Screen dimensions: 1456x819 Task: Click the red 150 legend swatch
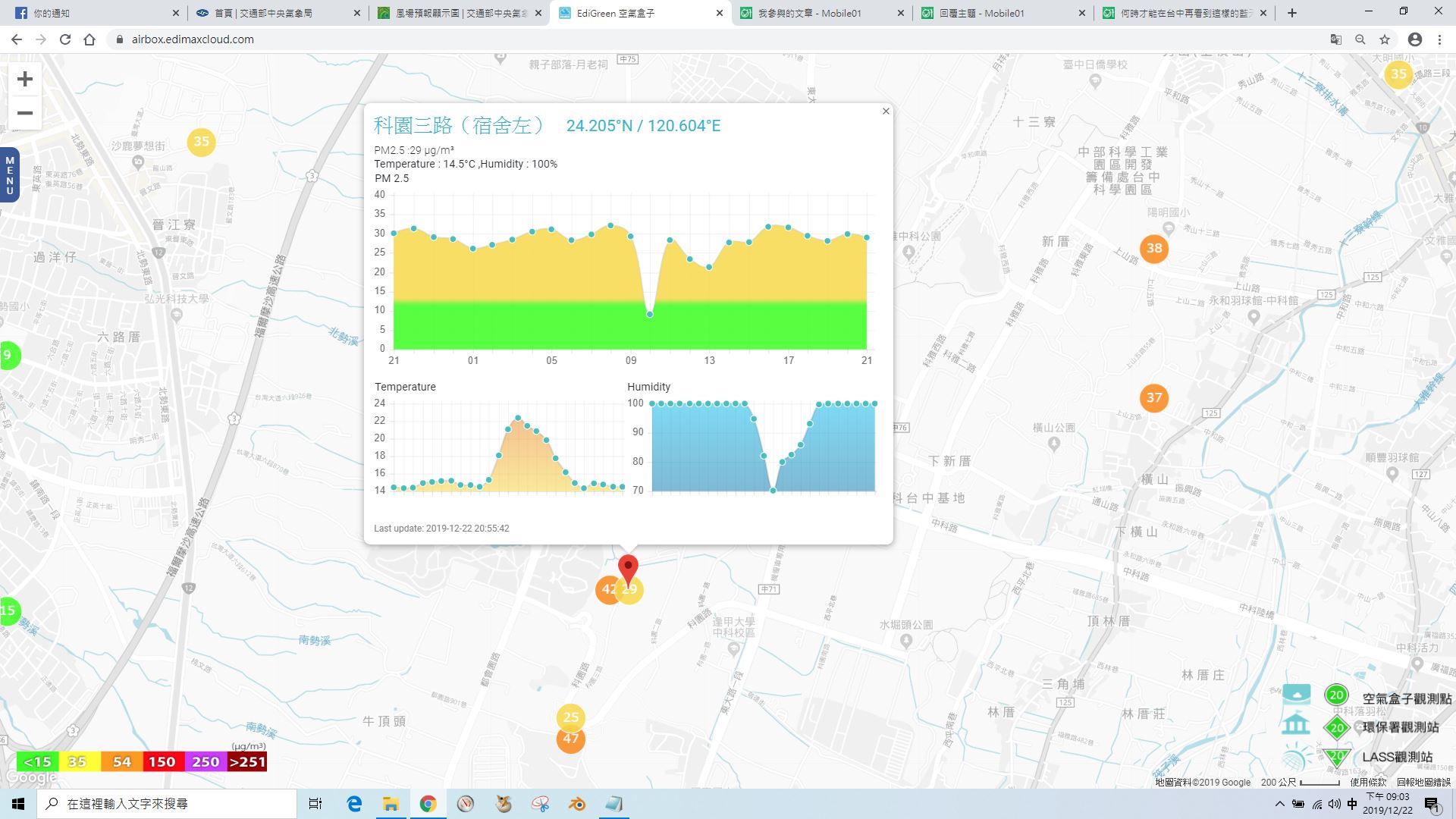point(162,761)
